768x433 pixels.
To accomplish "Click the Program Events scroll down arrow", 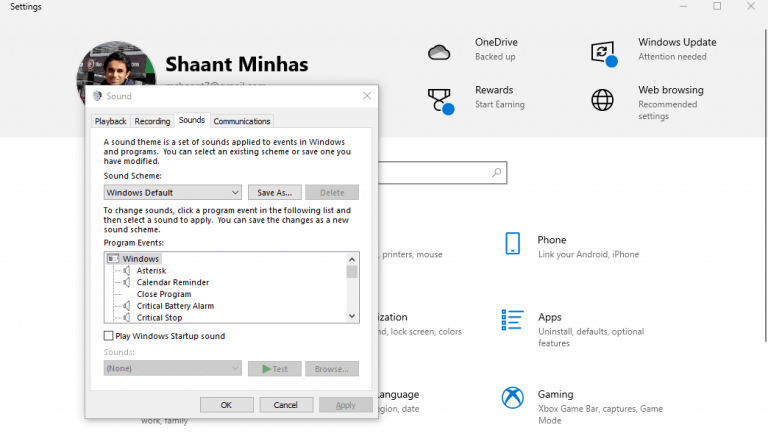I will (x=352, y=316).
